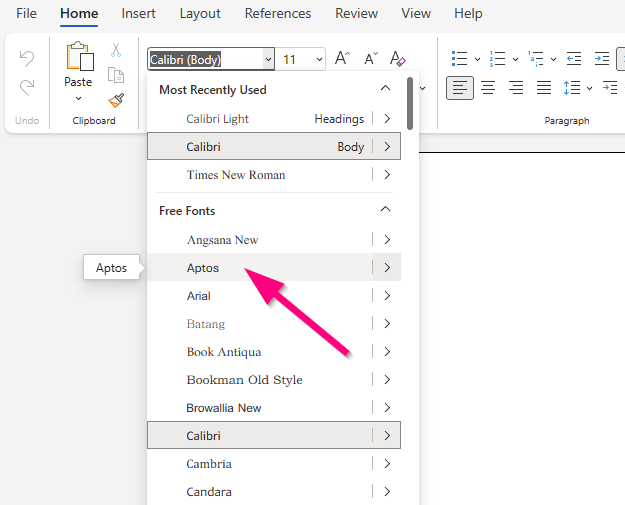The height and width of the screenshot is (505, 625).
Task: Open multilevel list dropdown arrow
Action: [553, 59]
